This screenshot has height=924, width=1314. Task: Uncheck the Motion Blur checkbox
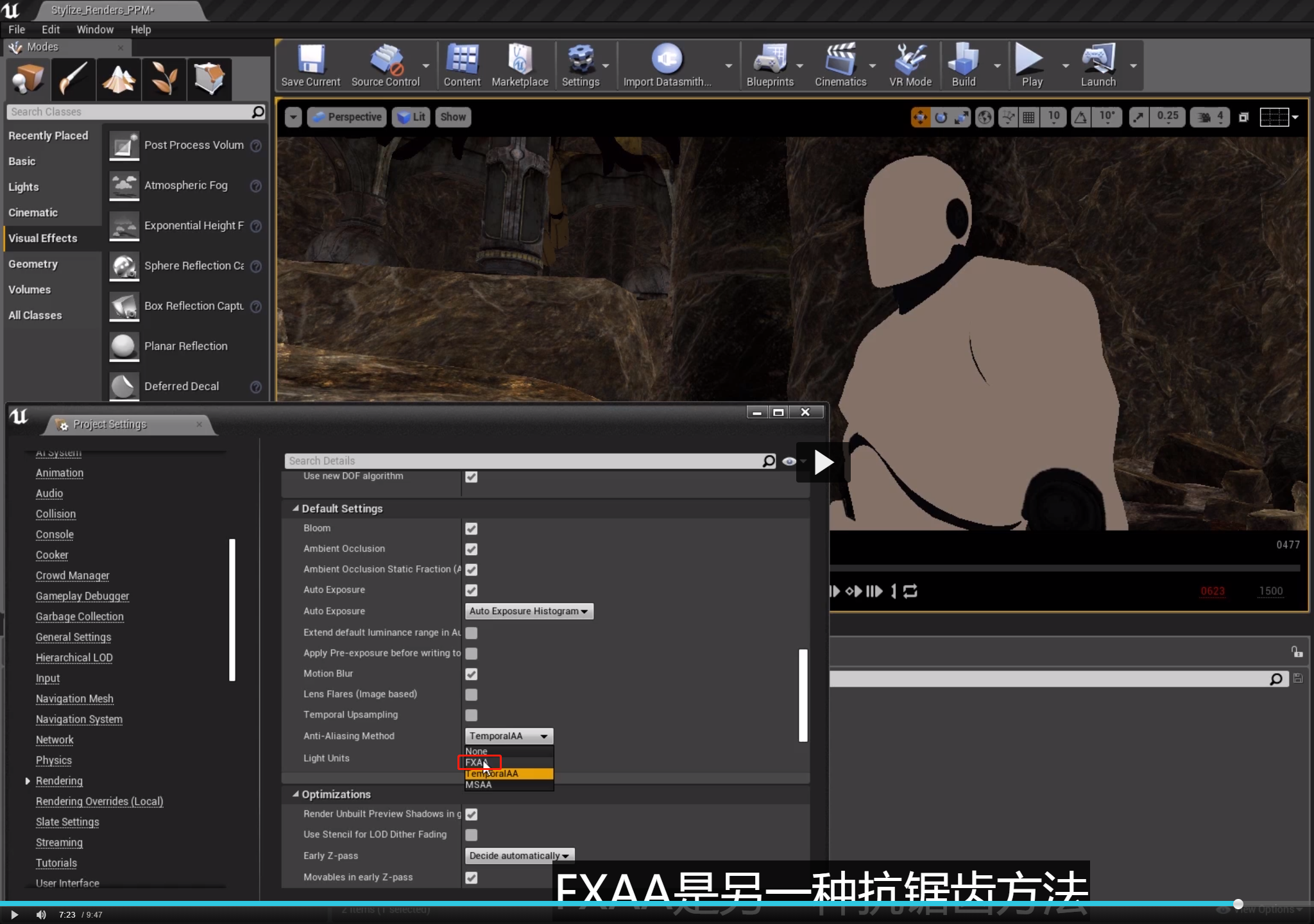472,674
